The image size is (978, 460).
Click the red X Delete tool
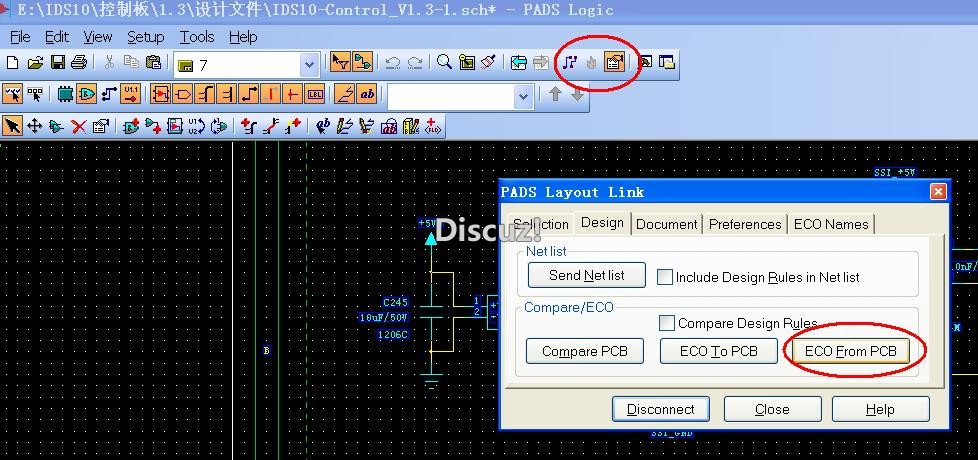(79, 127)
